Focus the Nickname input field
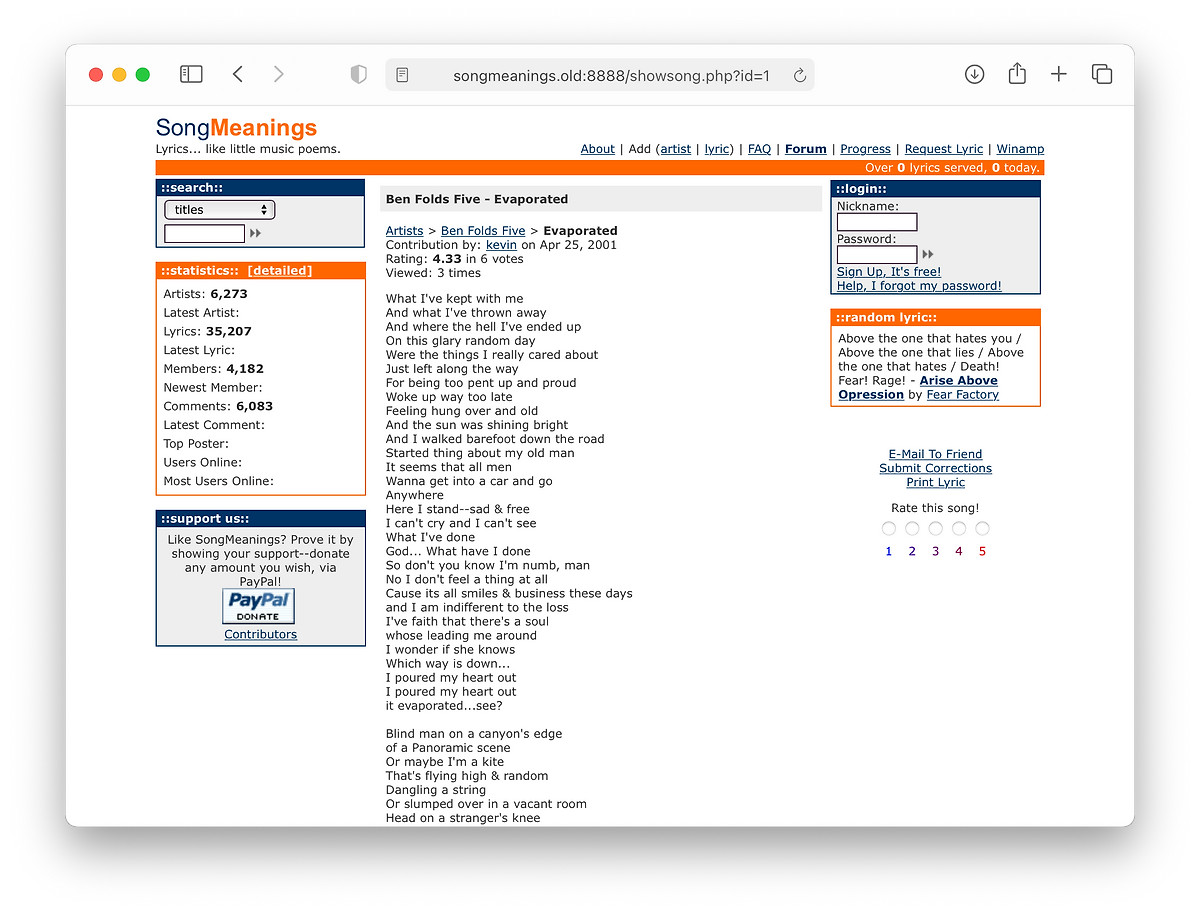This screenshot has width=1200, height=913. click(877, 222)
